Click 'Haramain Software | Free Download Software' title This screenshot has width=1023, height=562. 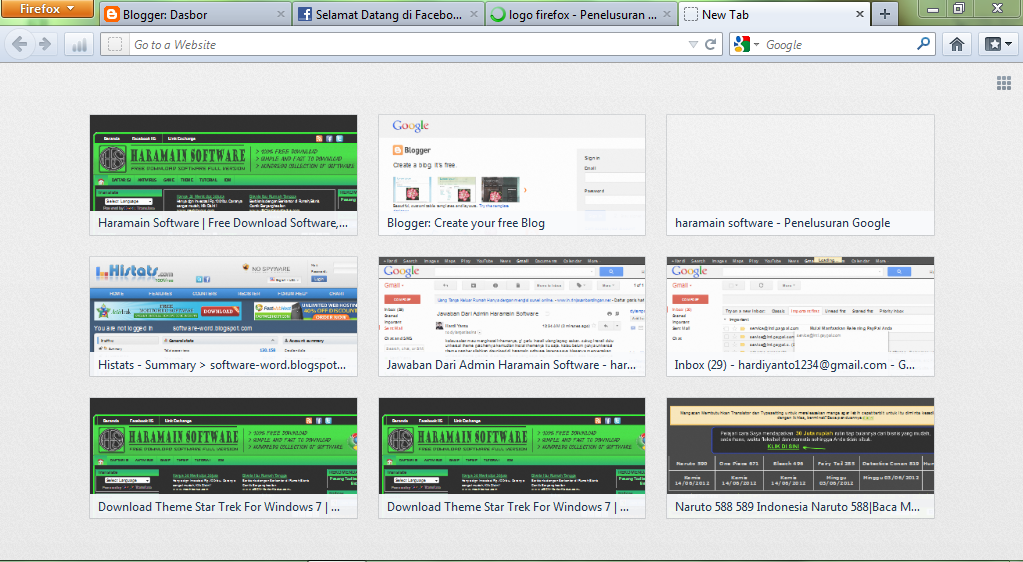pos(222,223)
